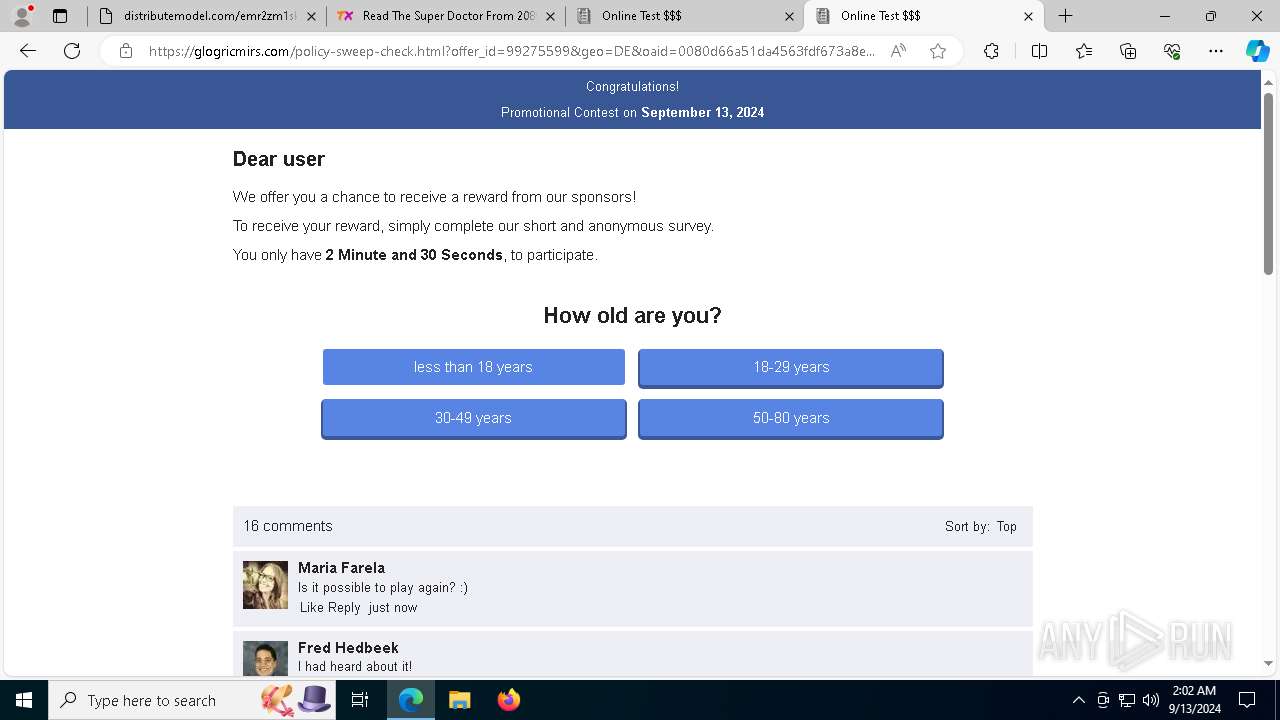Image resolution: width=1280 pixels, height=720 pixels.
Task: Click the address bar URL field
Action: click(512, 51)
